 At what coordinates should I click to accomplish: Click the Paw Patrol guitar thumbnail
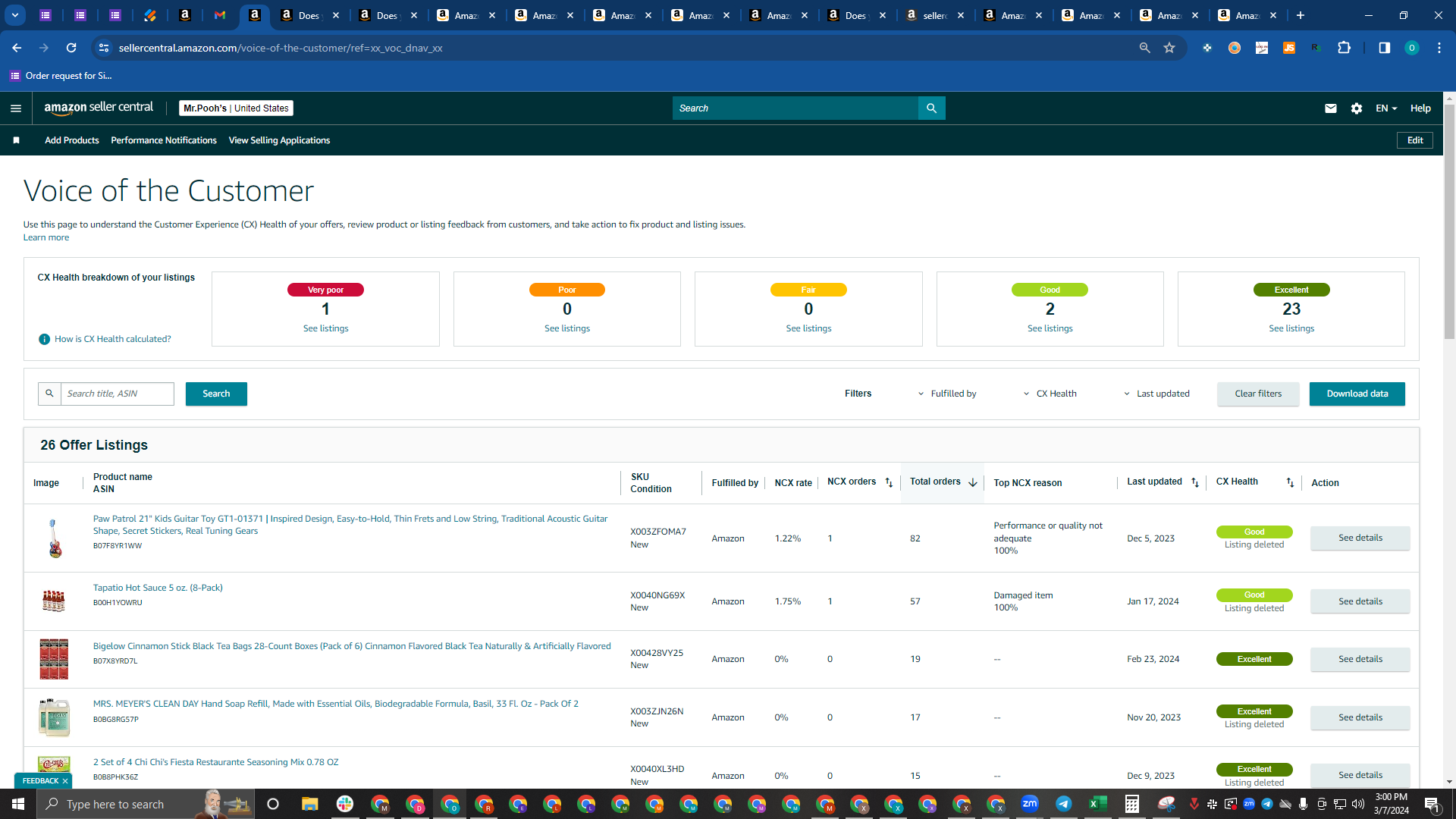[x=54, y=538]
